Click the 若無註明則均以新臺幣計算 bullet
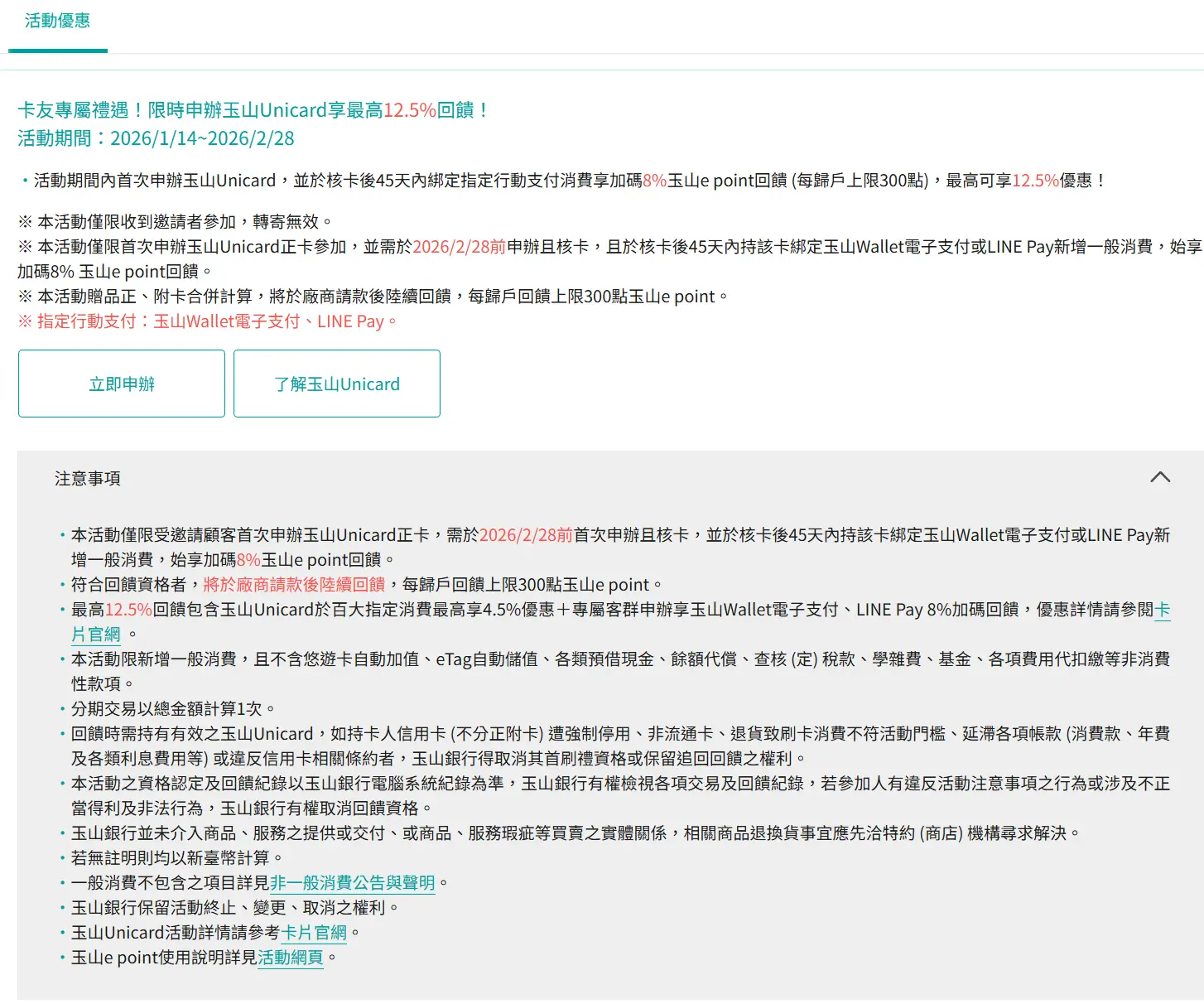 pos(176,858)
